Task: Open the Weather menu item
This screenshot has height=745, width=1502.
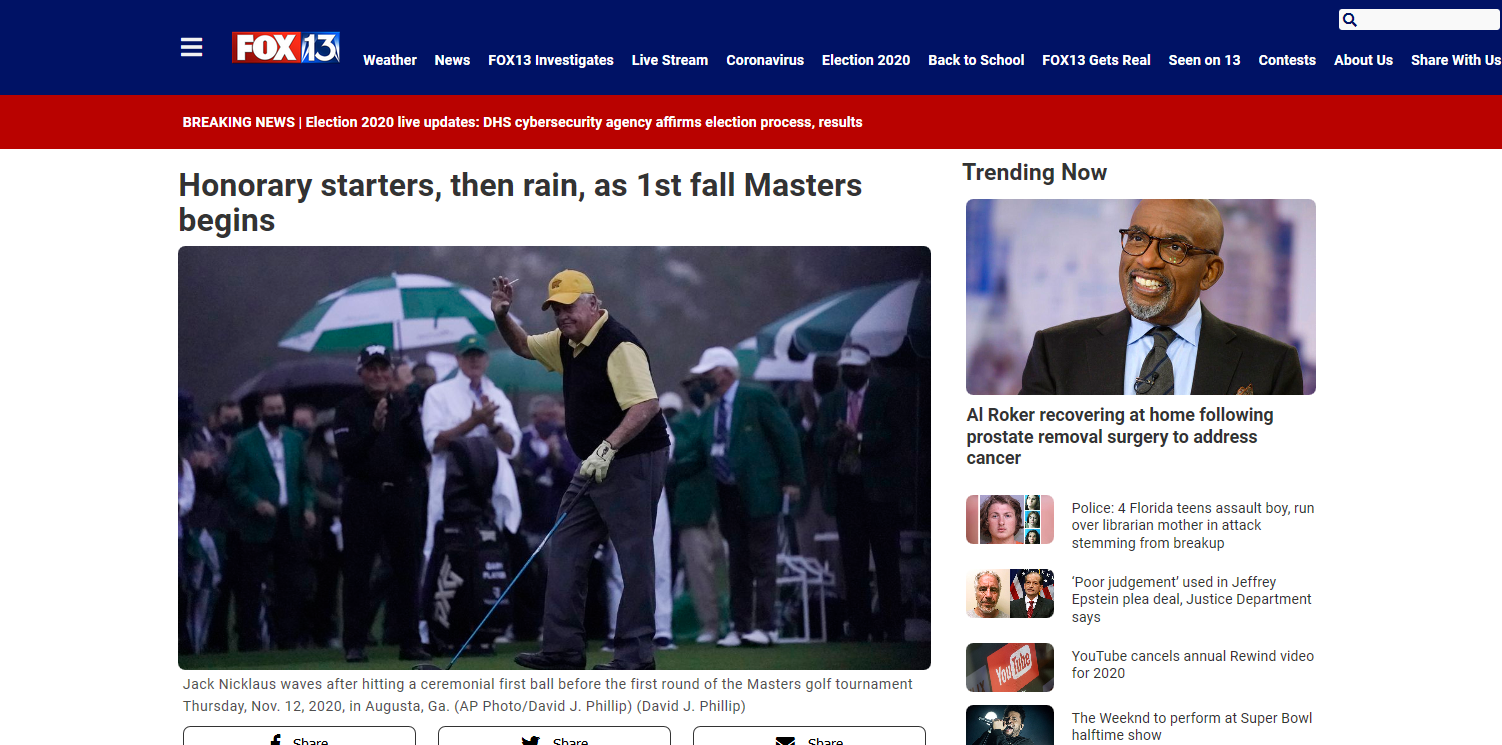Action: click(390, 60)
